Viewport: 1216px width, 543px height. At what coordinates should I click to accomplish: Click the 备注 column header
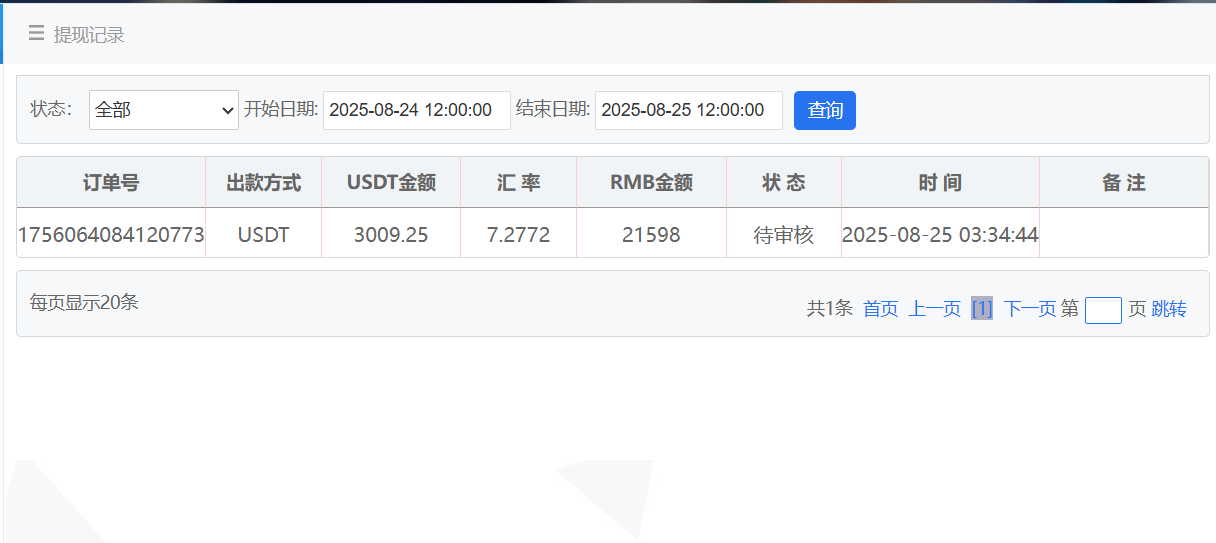(x=1123, y=183)
